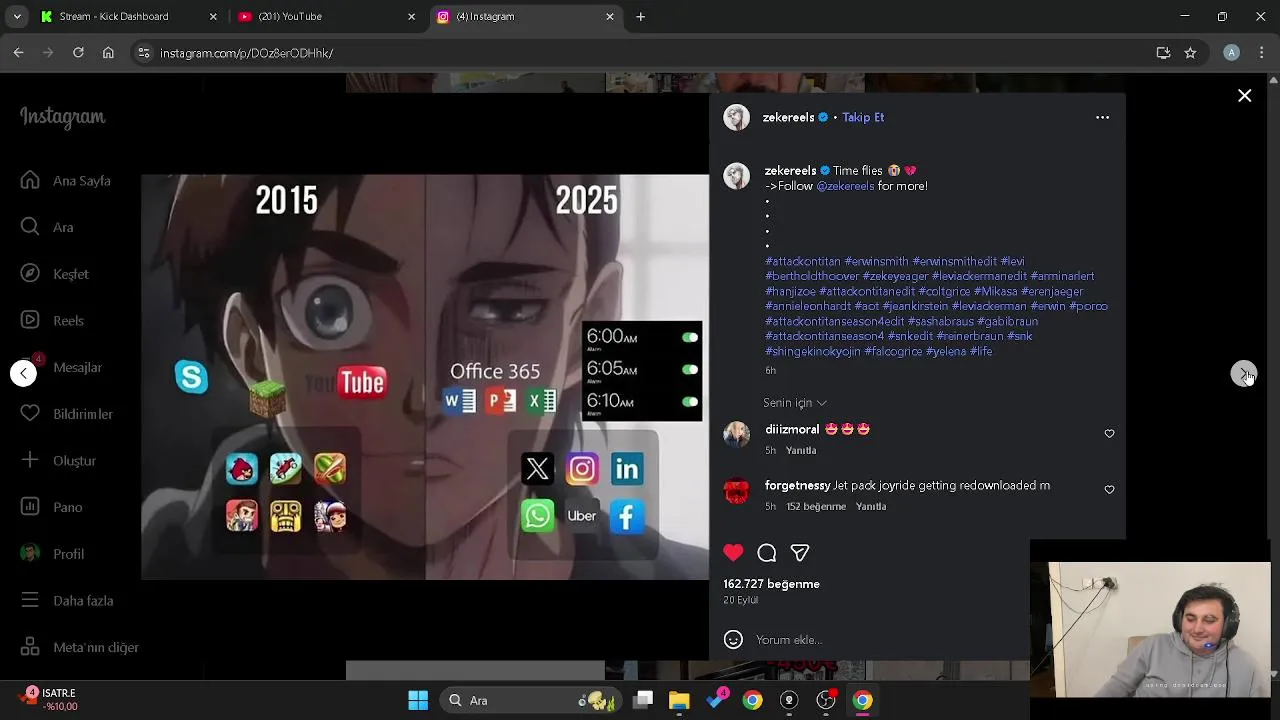
Task: Open site info icon in address bar
Action: click(144, 53)
